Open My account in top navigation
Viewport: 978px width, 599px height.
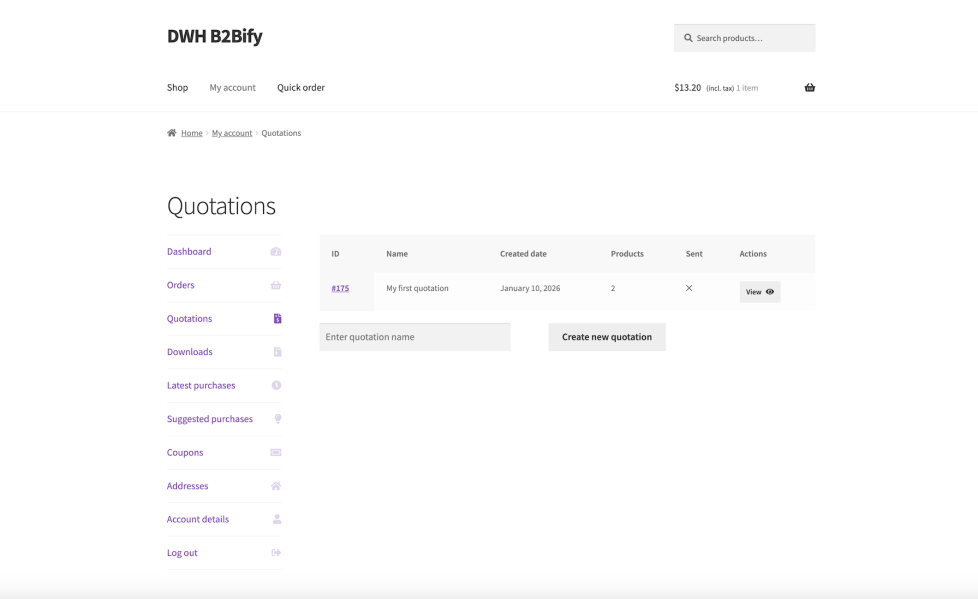click(232, 88)
